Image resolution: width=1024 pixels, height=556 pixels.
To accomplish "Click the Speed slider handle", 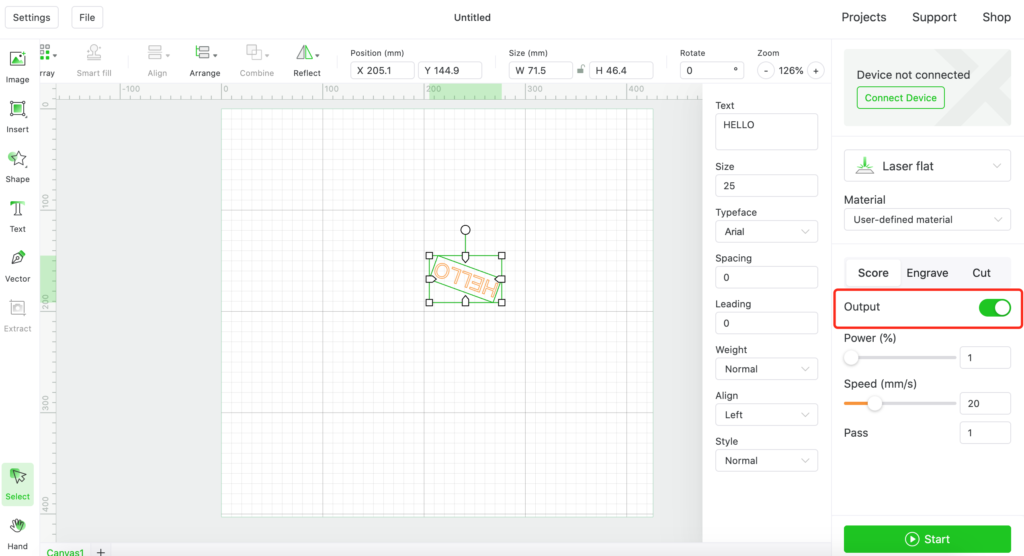I will click(874, 404).
